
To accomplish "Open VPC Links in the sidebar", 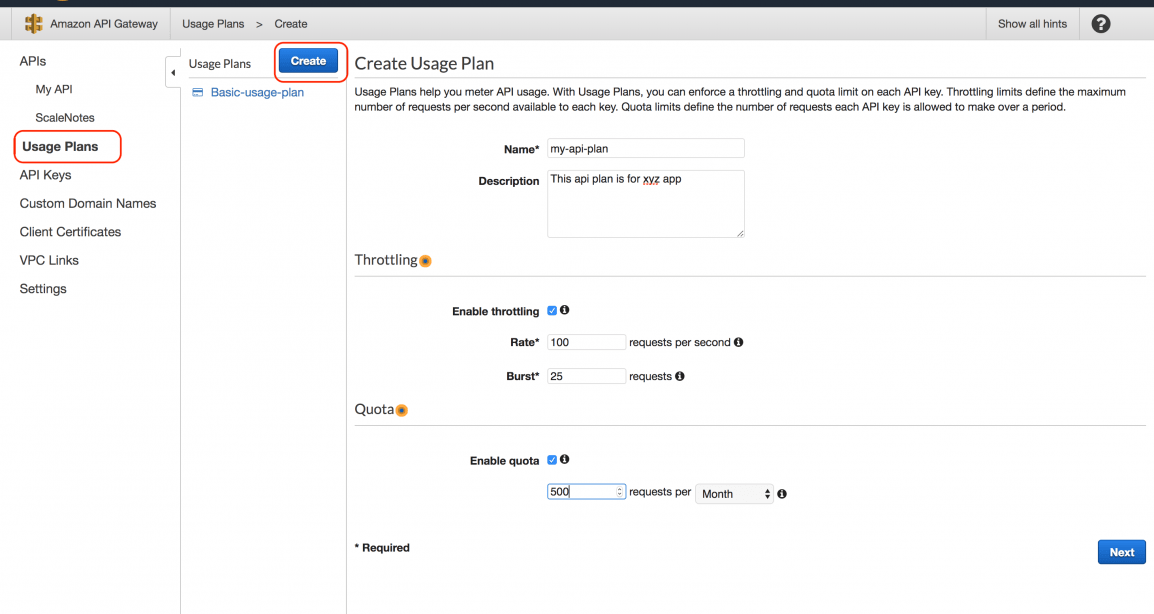I will click(49, 261).
